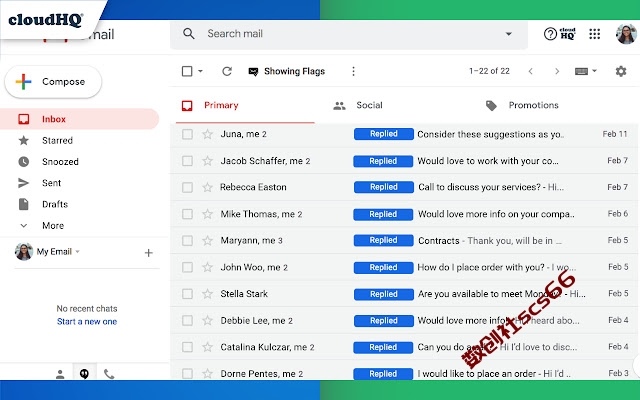Image resolution: width=640 pixels, height=400 pixels.
Task: Open the account profile picture
Action: click(626, 34)
